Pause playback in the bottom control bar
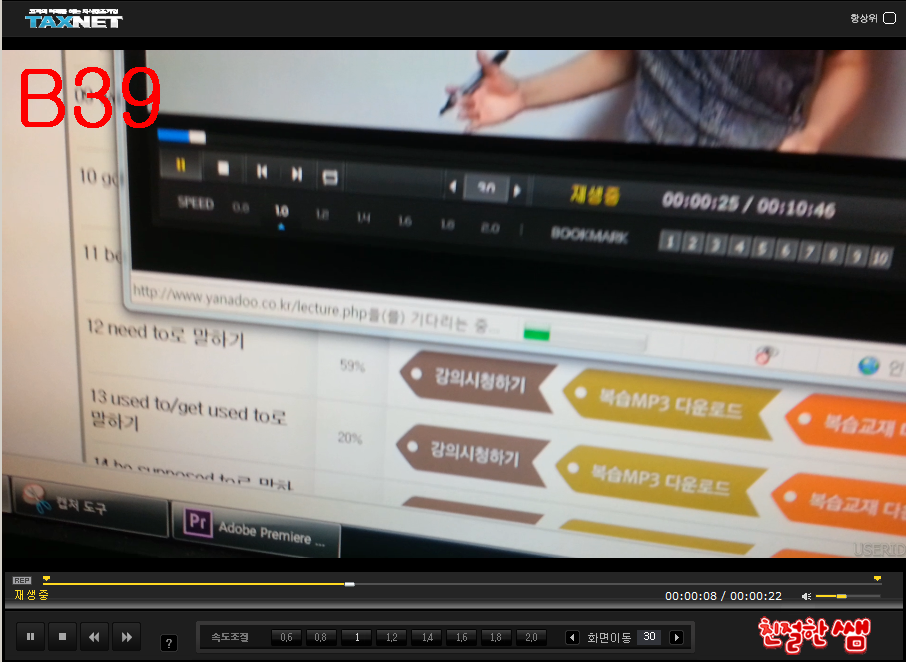The image size is (906, 662). pos(31,637)
